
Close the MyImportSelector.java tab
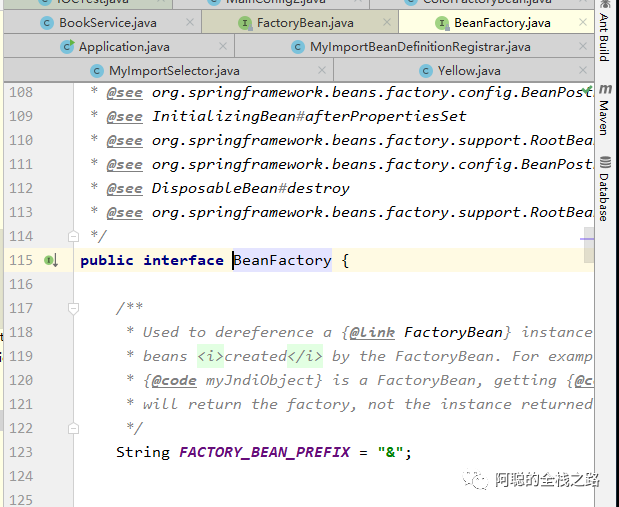pos(322,70)
